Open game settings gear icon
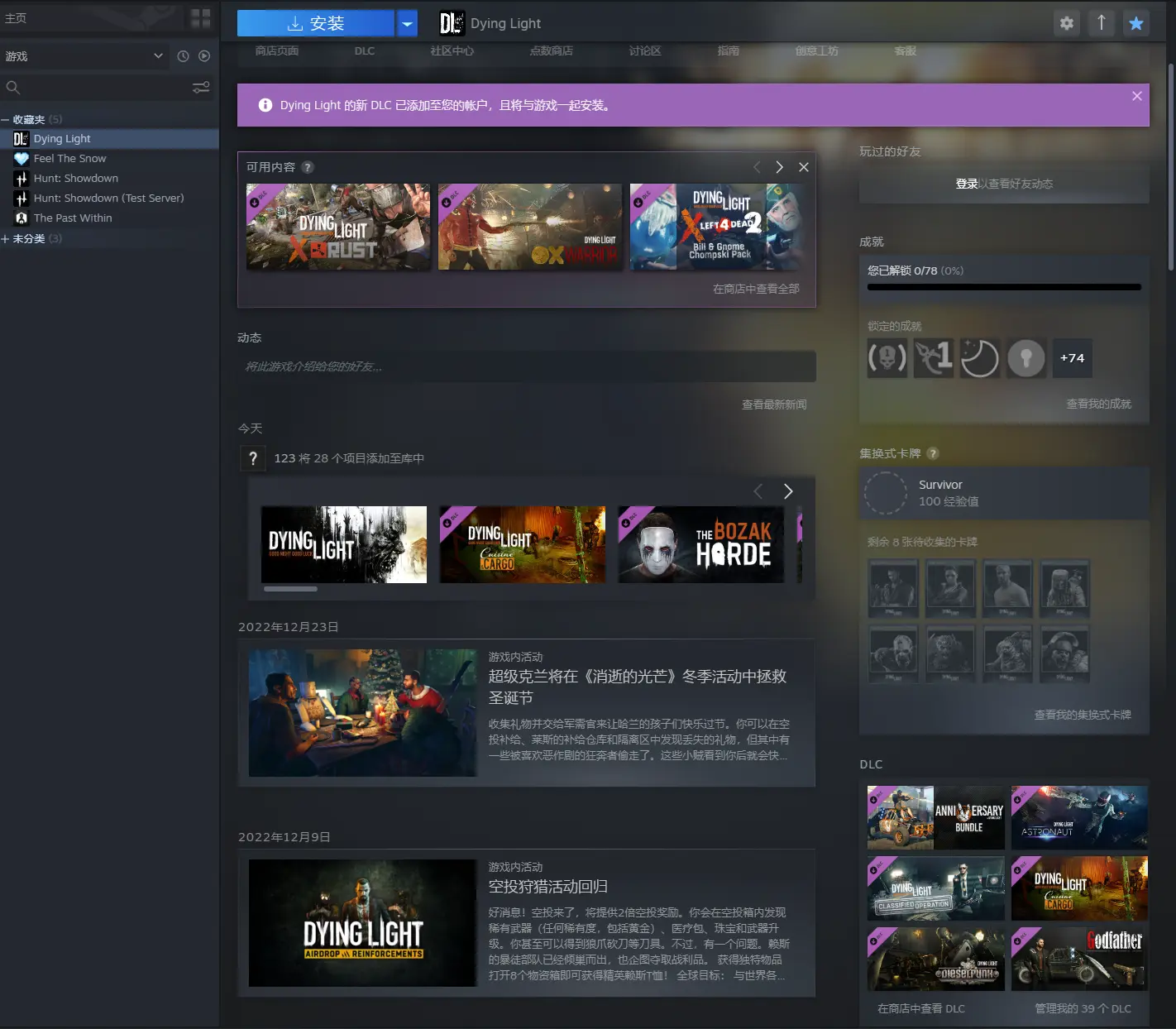The image size is (1176, 1029). [1067, 23]
